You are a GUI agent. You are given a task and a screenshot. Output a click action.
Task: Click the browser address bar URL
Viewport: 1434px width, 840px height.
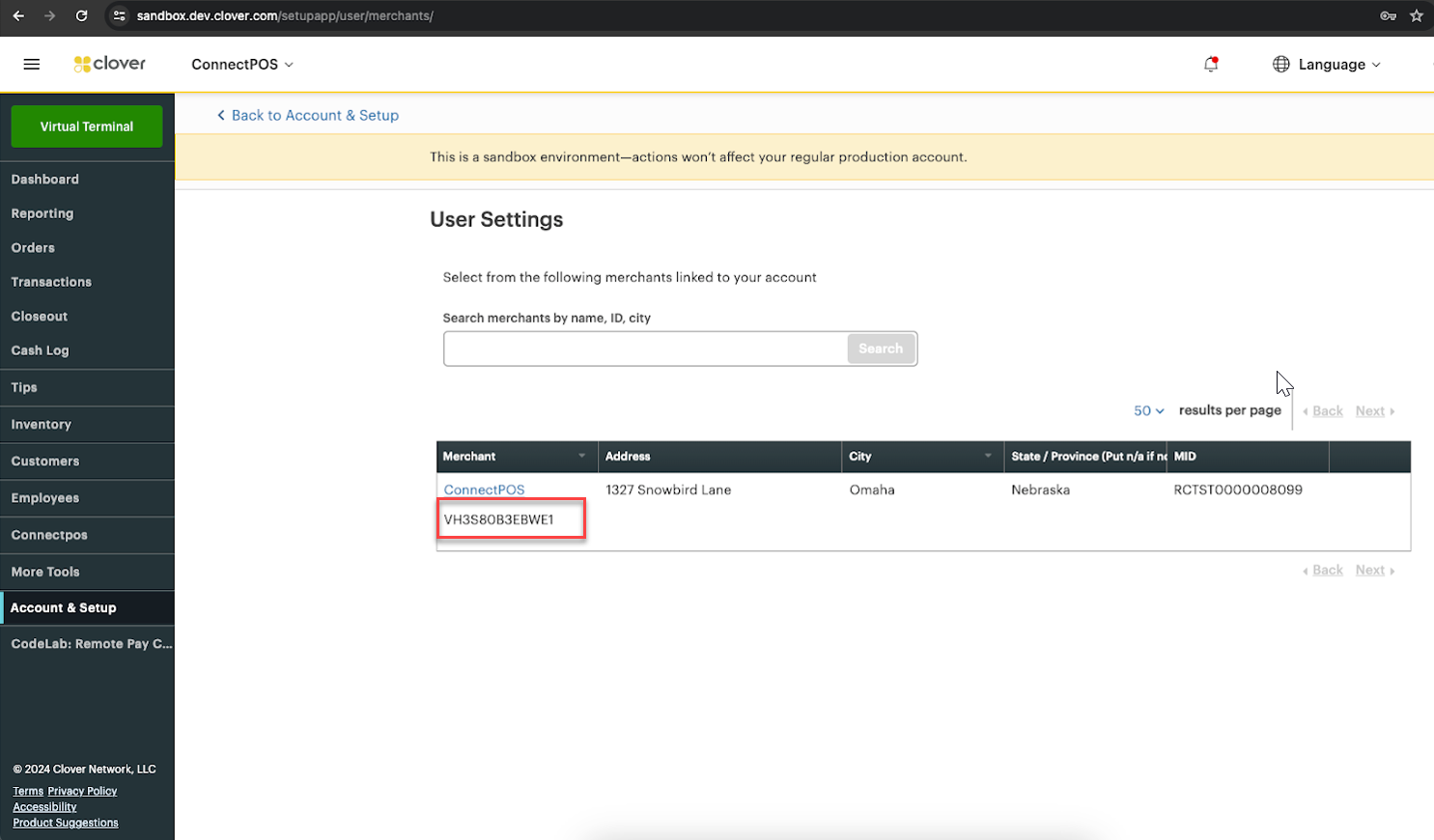285,15
